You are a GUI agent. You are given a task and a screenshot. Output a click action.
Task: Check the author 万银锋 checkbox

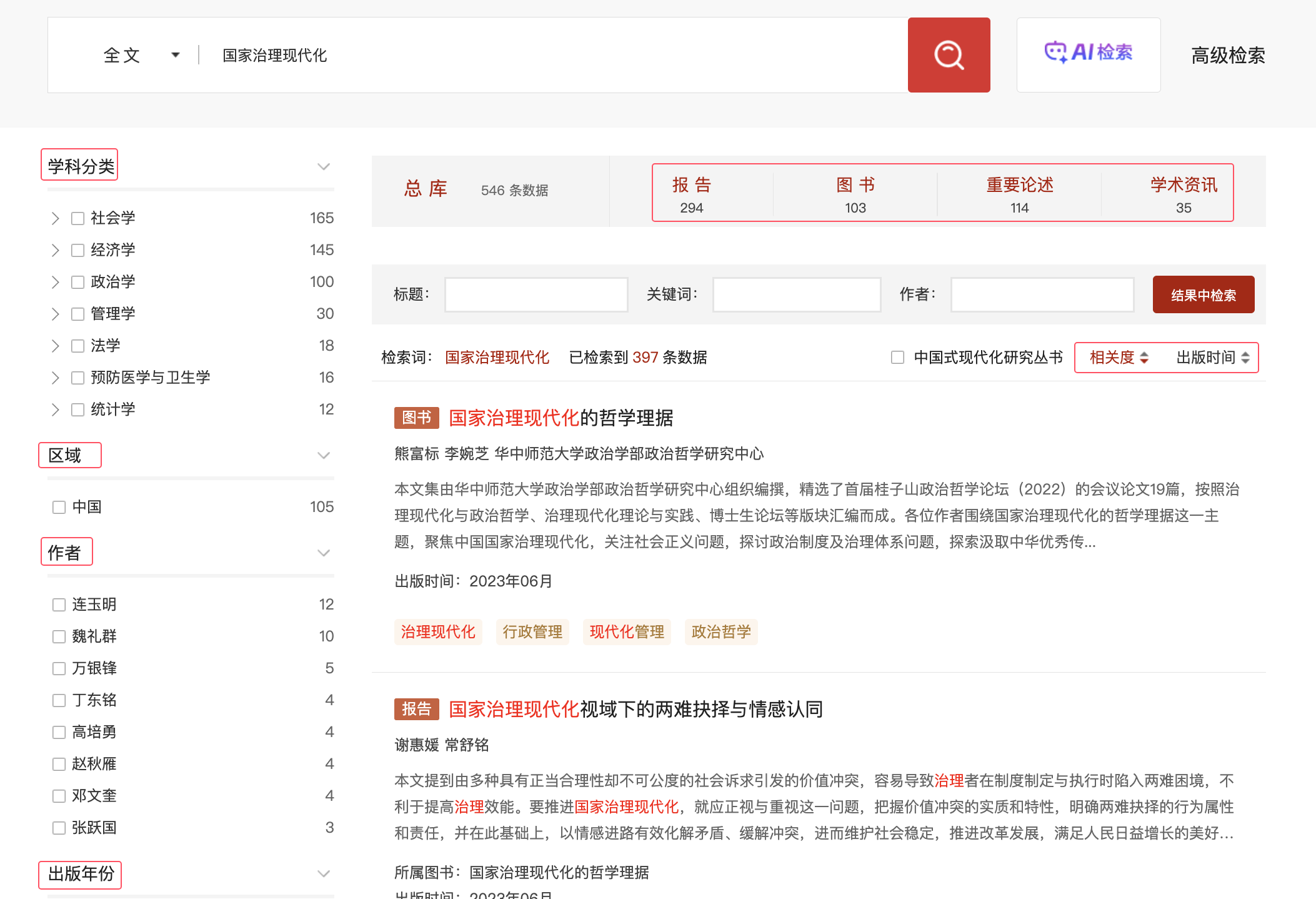pyautogui.click(x=59, y=668)
